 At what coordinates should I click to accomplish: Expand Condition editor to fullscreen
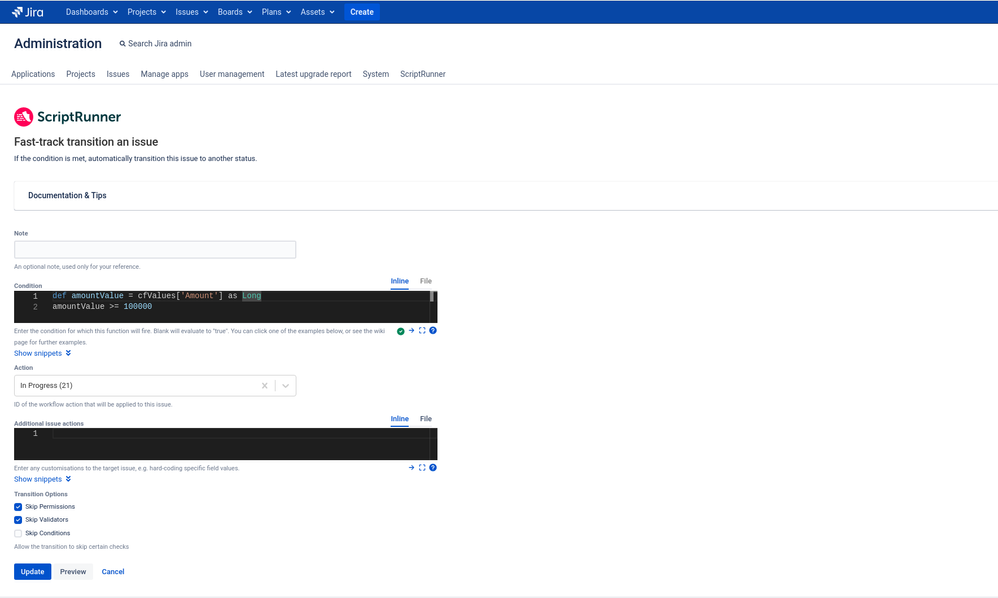(x=422, y=331)
